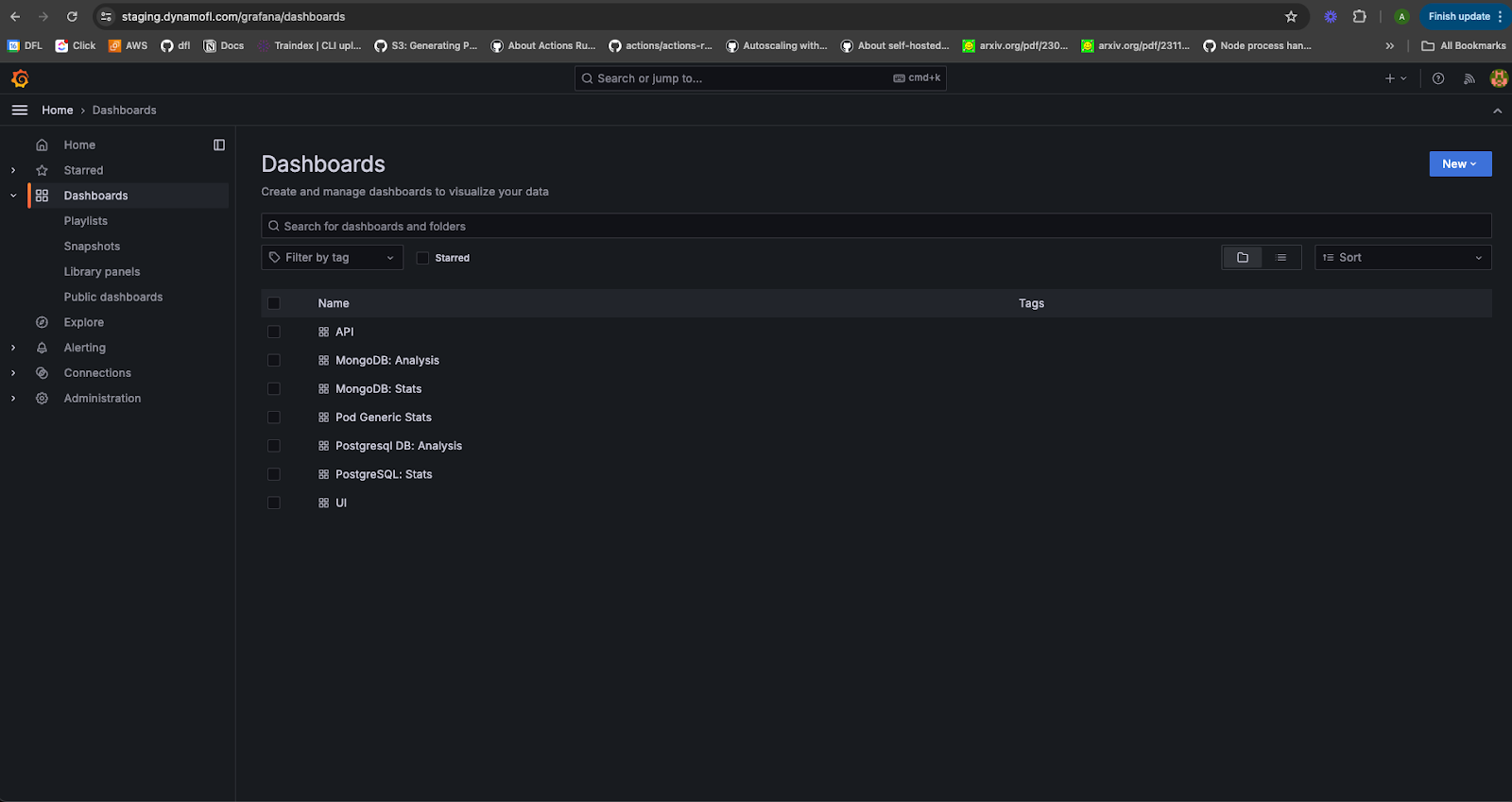This screenshot has height=802, width=1512.
Task: Go to Explore in the sidebar
Action: (84, 322)
